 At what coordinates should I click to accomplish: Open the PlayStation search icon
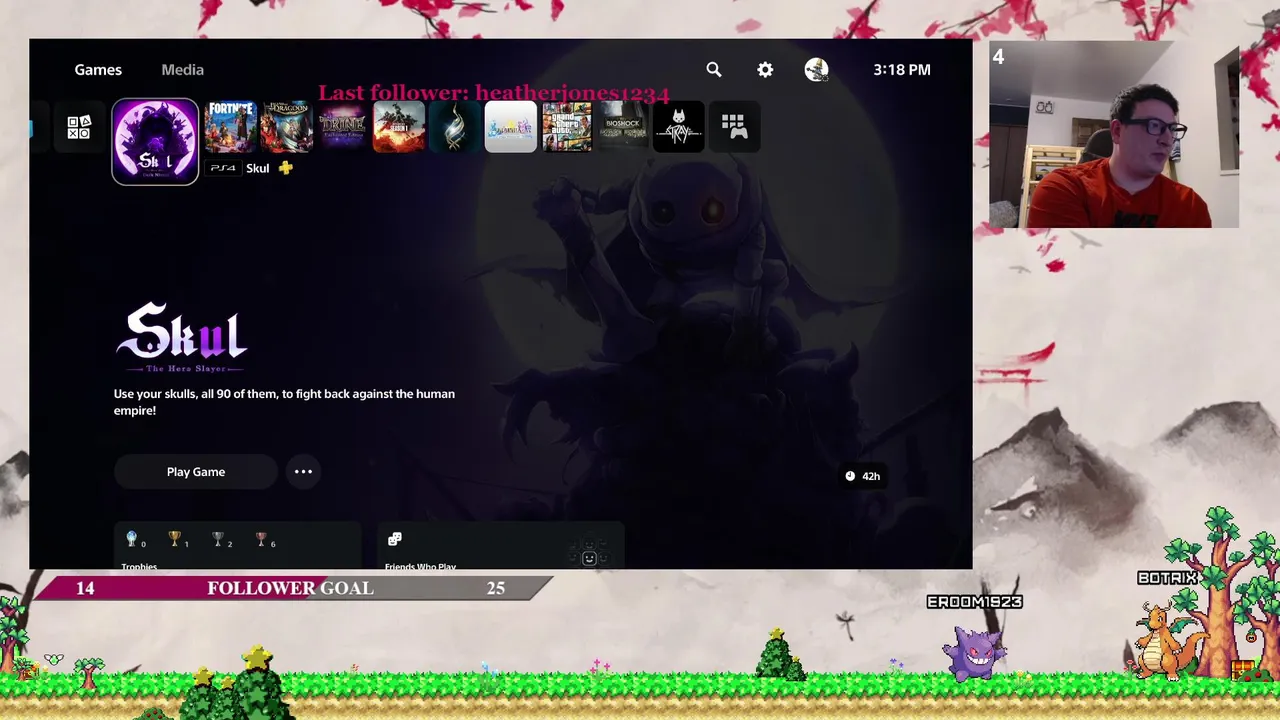click(x=713, y=69)
